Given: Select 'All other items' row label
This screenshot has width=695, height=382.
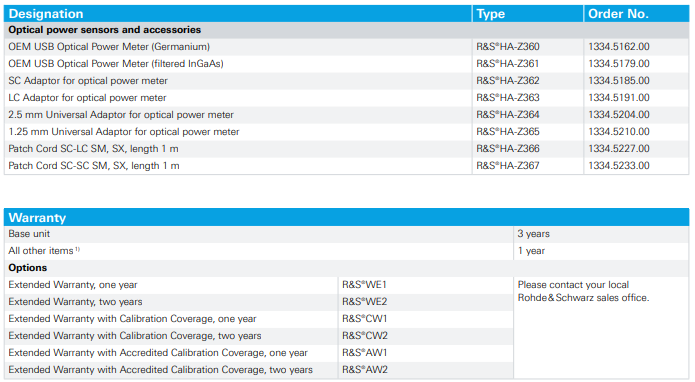Looking at the screenshot, I should pyautogui.click(x=44, y=251).
